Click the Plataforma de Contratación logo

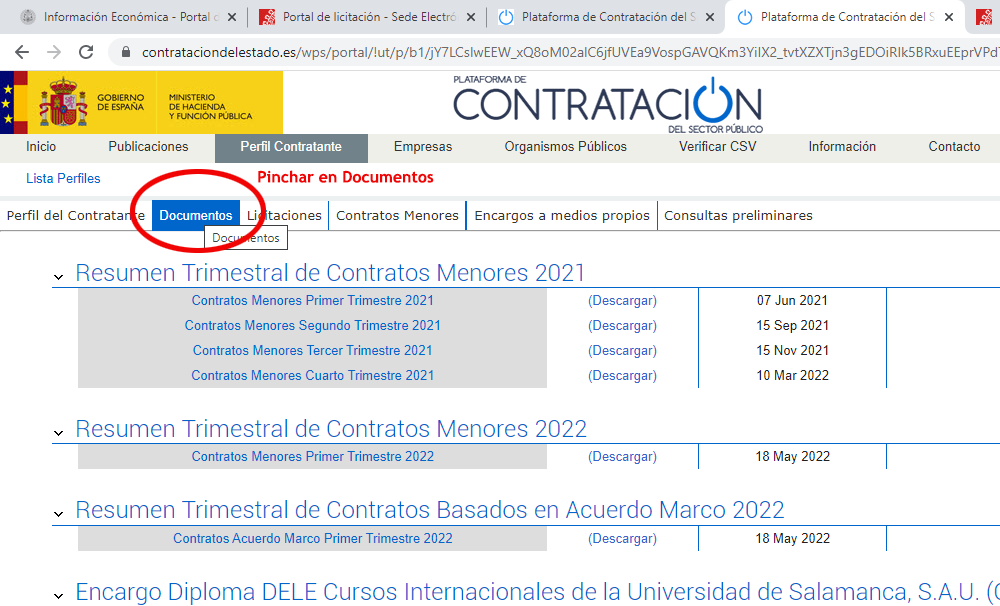(x=608, y=104)
